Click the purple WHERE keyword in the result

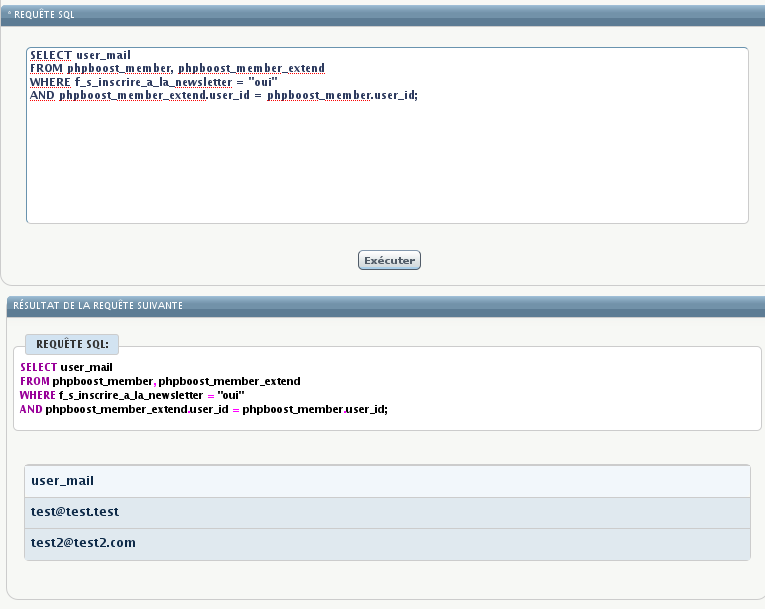click(38, 395)
